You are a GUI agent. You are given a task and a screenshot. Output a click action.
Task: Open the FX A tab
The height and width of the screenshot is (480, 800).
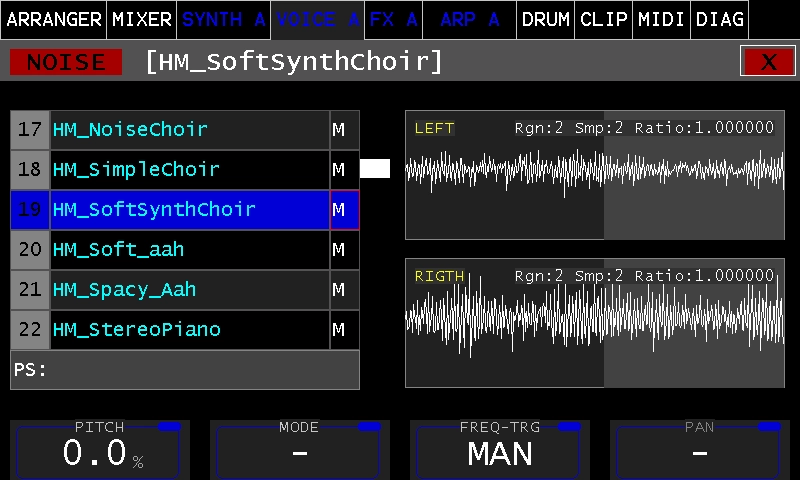pos(393,20)
